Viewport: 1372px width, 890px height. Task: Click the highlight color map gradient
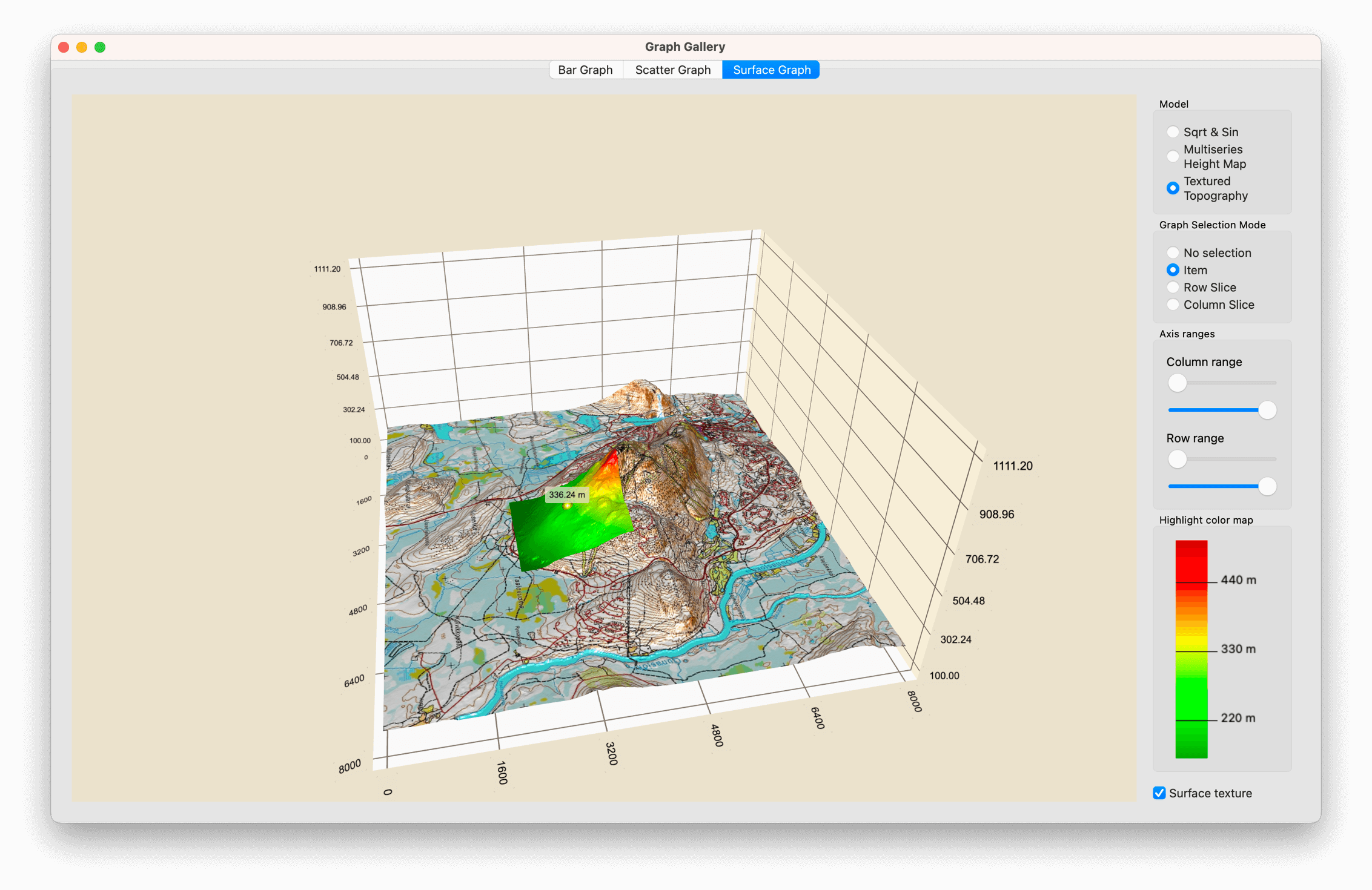[1191, 648]
